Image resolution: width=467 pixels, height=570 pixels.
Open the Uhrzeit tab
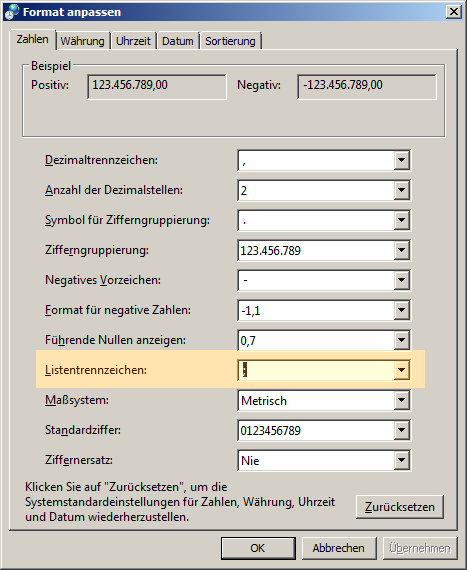(133, 41)
